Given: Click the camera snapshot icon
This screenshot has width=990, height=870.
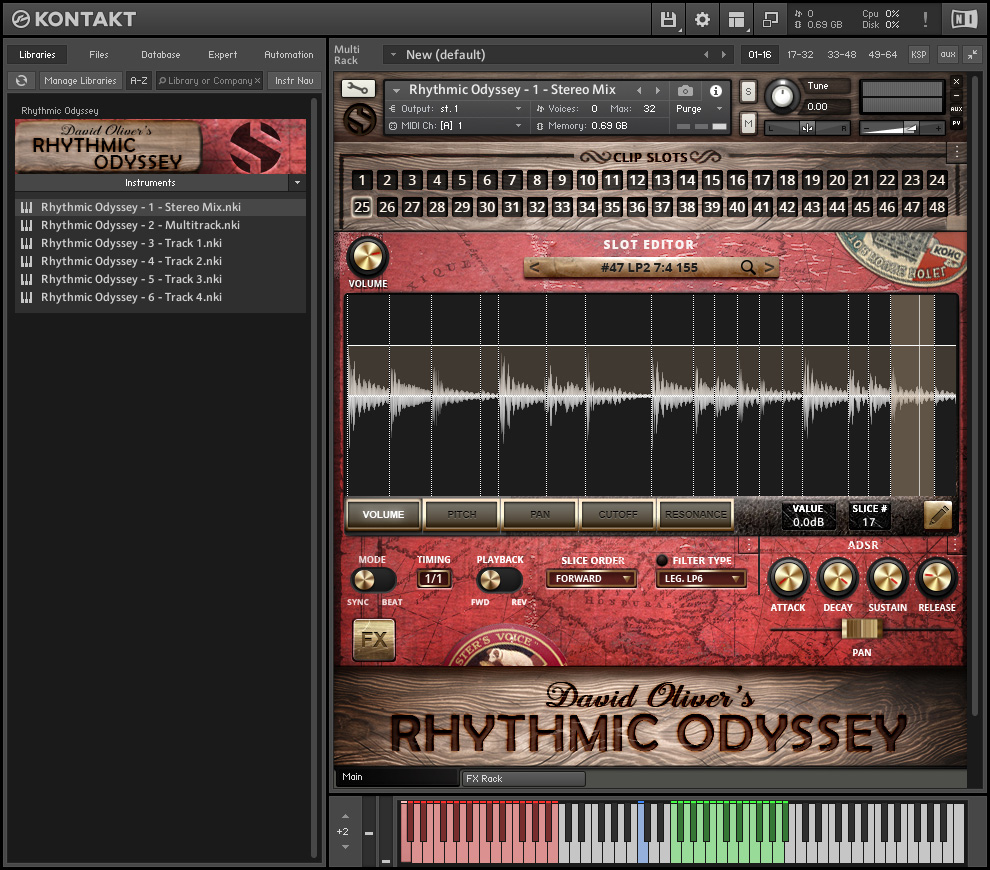Looking at the screenshot, I should 685,90.
